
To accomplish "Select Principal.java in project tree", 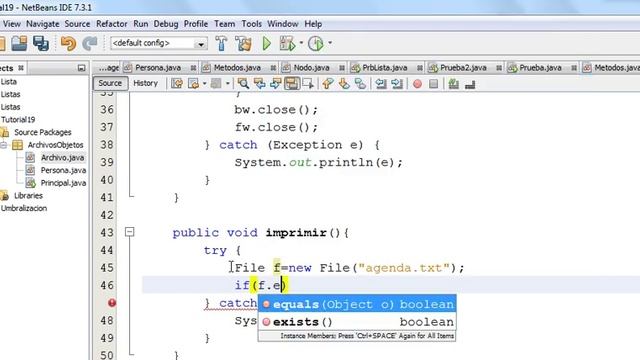I will point(63,183).
